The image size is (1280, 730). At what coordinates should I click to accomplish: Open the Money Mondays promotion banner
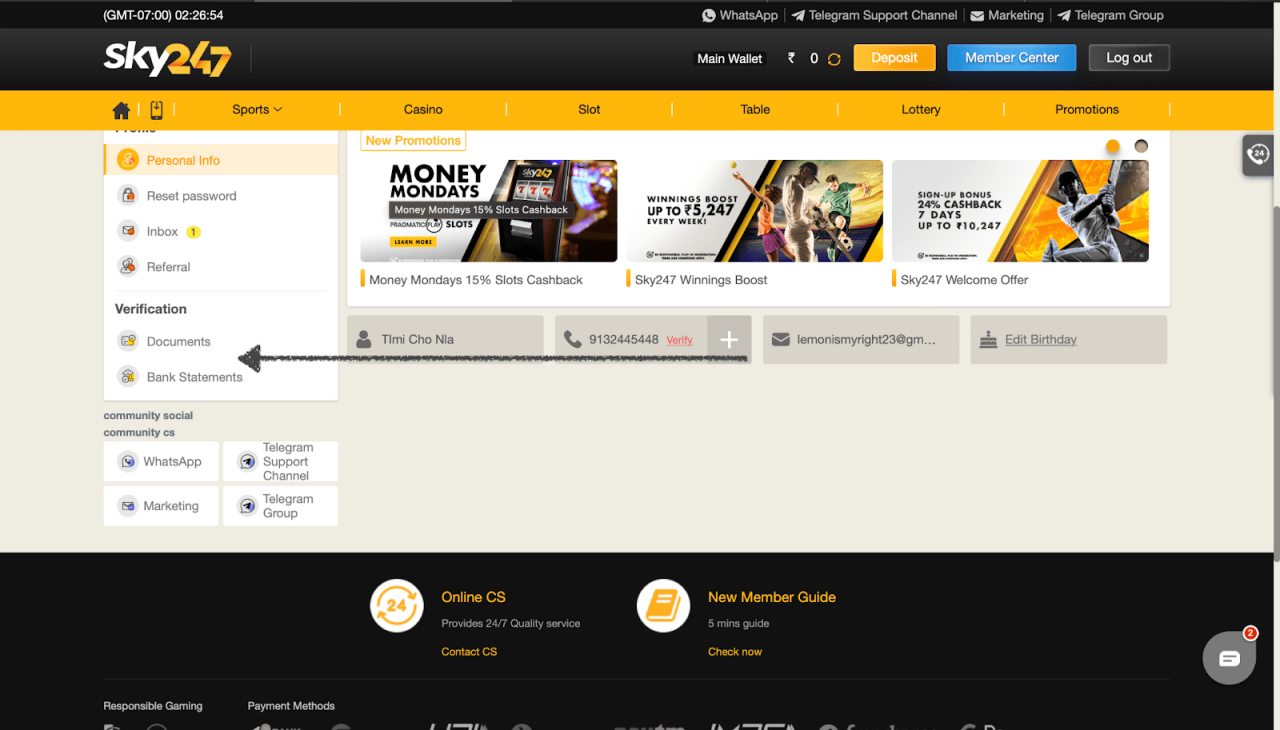pos(488,211)
